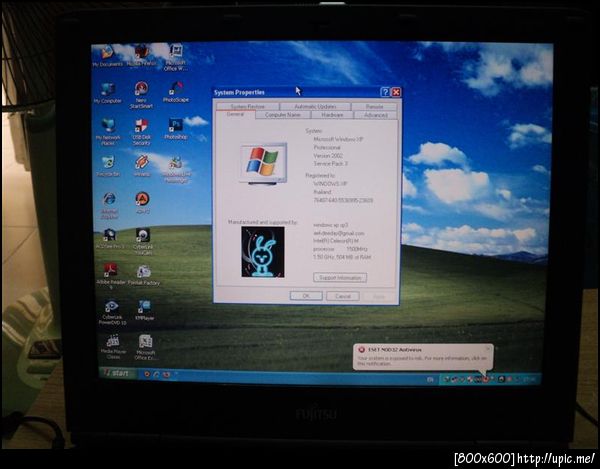The height and width of the screenshot is (469, 600).
Task: Click the taskbar clock
Action: (529, 379)
